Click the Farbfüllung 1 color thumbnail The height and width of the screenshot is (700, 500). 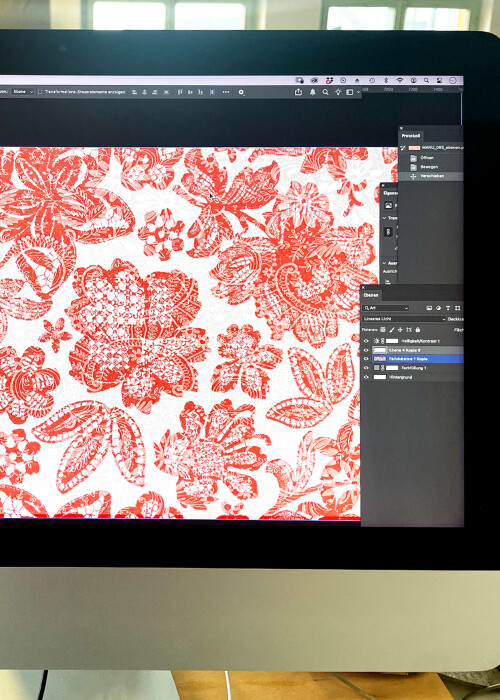pos(377,368)
